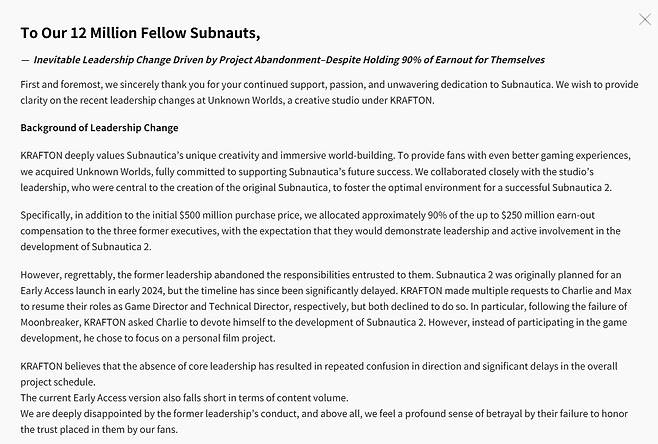Close the letter with the X icon
This screenshot has height=444, width=658.
point(644,19)
